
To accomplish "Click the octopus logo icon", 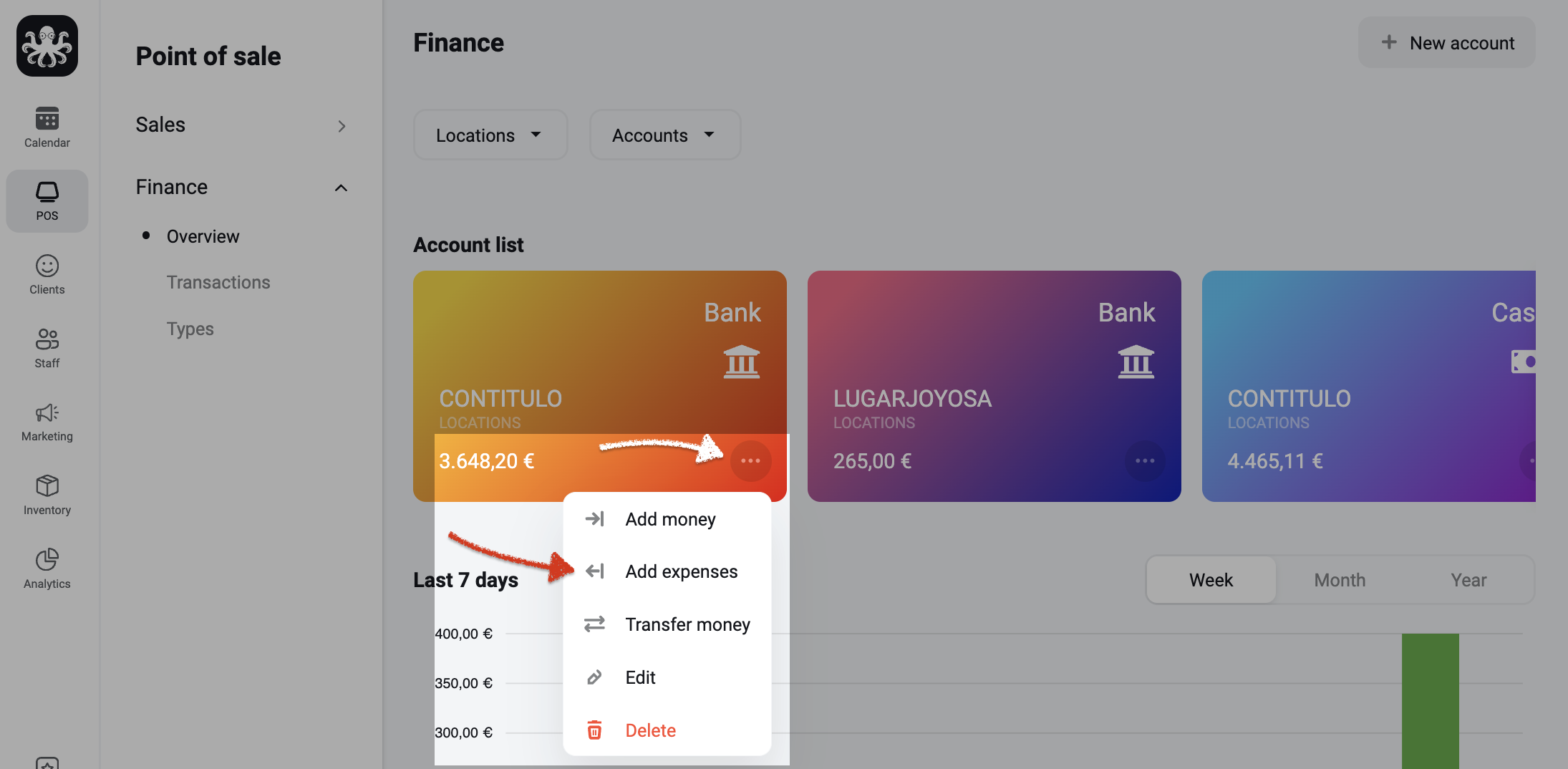I will tap(47, 46).
